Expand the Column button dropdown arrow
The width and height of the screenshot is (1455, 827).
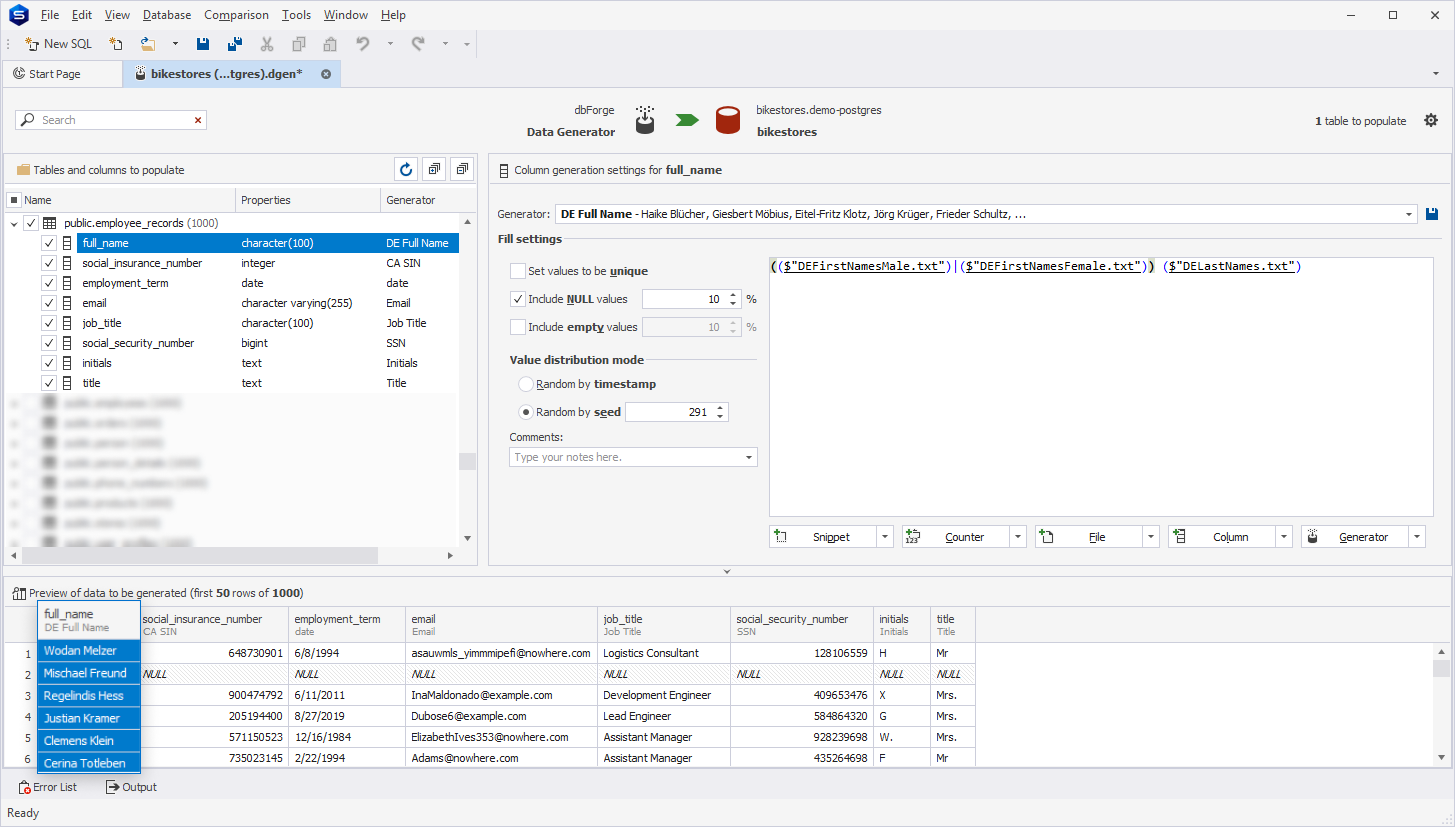click(x=1284, y=537)
